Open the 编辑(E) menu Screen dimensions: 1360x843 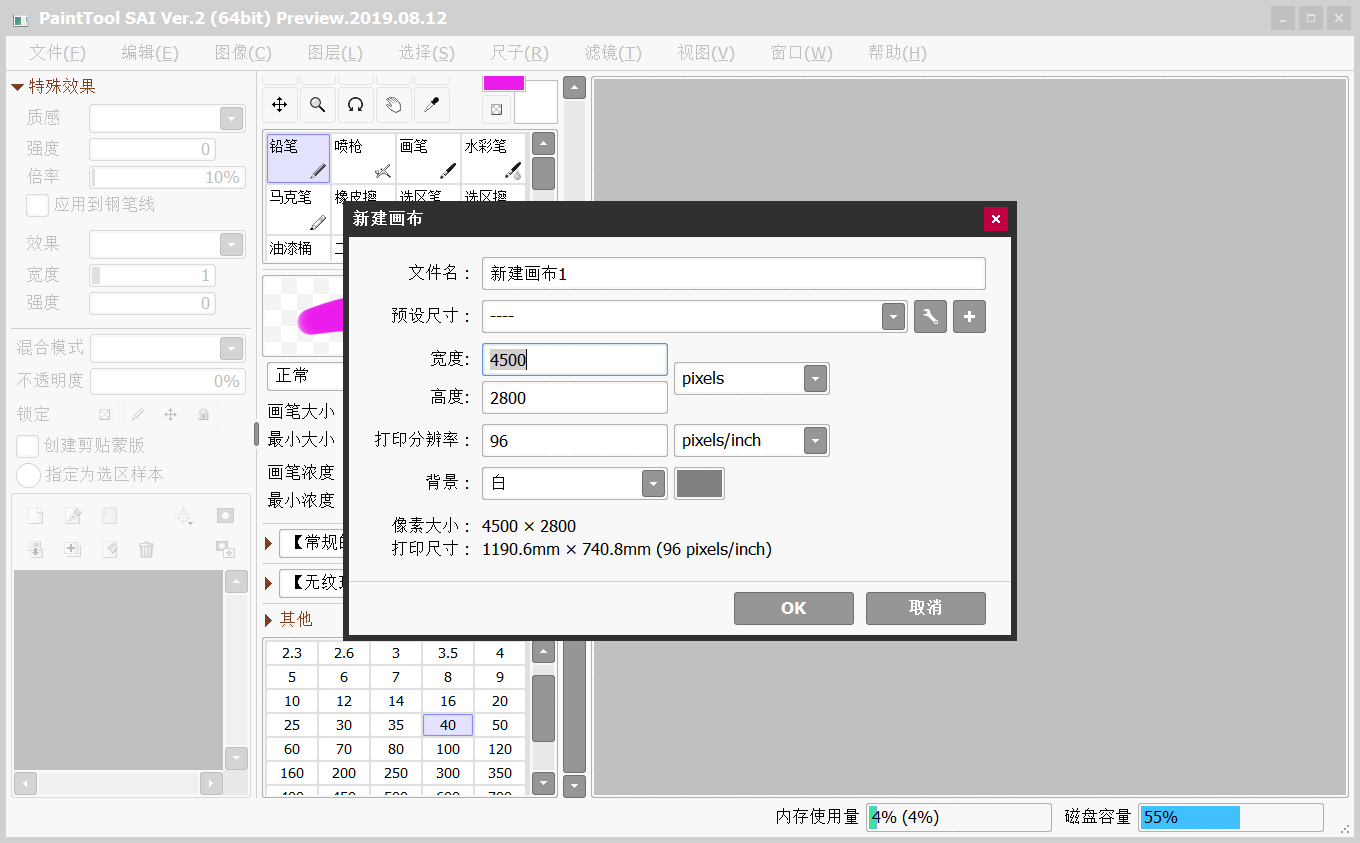pyautogui.click(x=150, y=53)
